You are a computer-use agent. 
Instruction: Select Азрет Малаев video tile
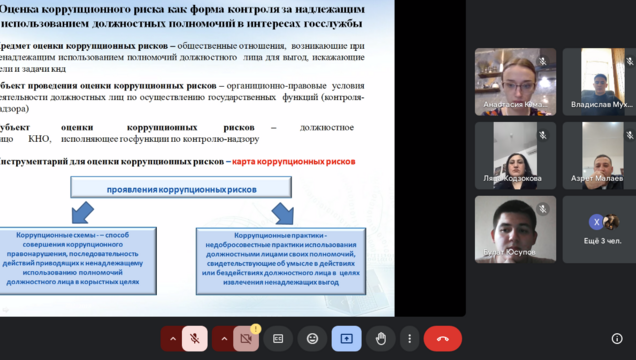[x=599, y=156]
